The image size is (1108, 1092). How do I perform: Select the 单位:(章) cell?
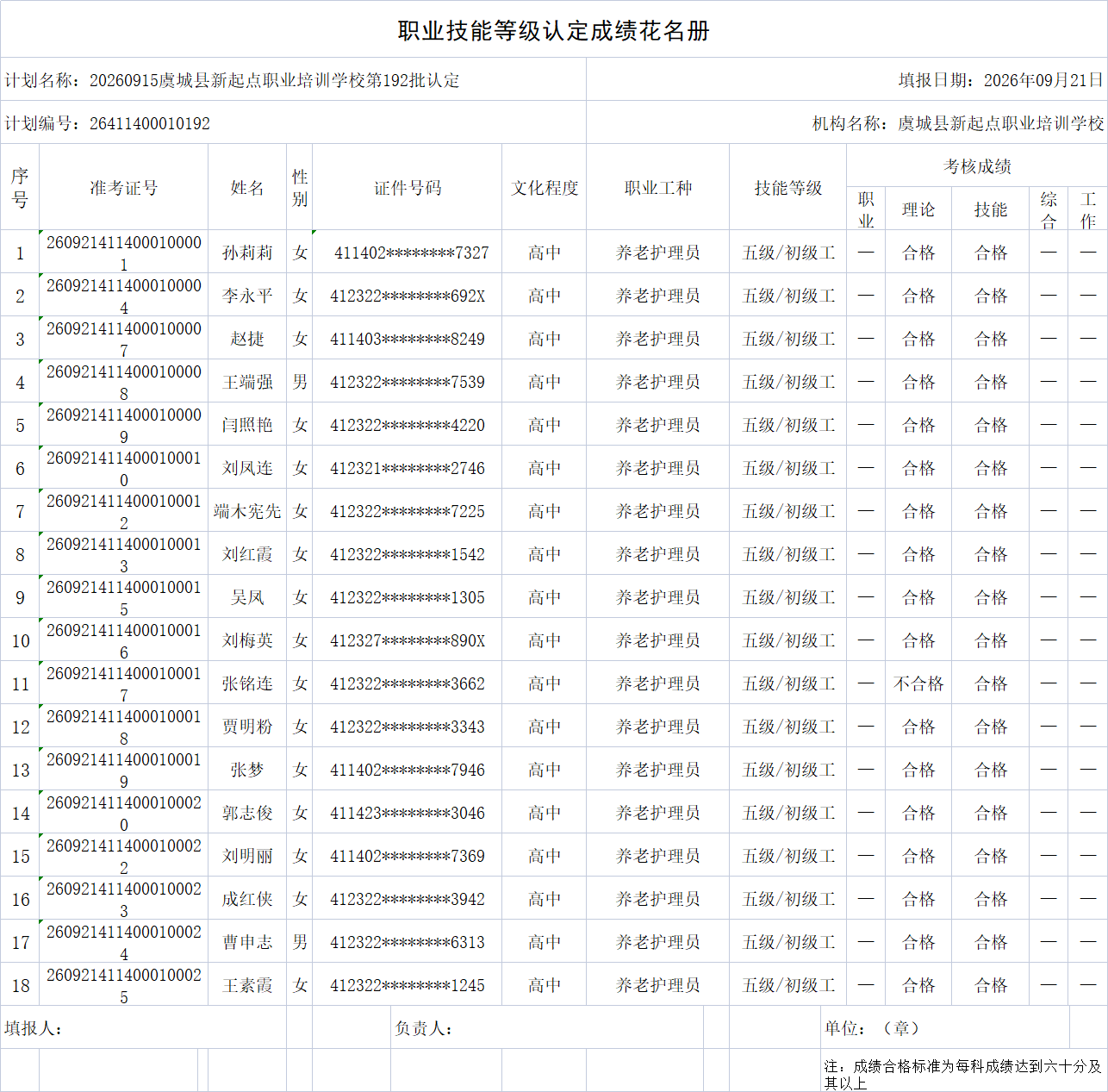(x=945, y=1027)
